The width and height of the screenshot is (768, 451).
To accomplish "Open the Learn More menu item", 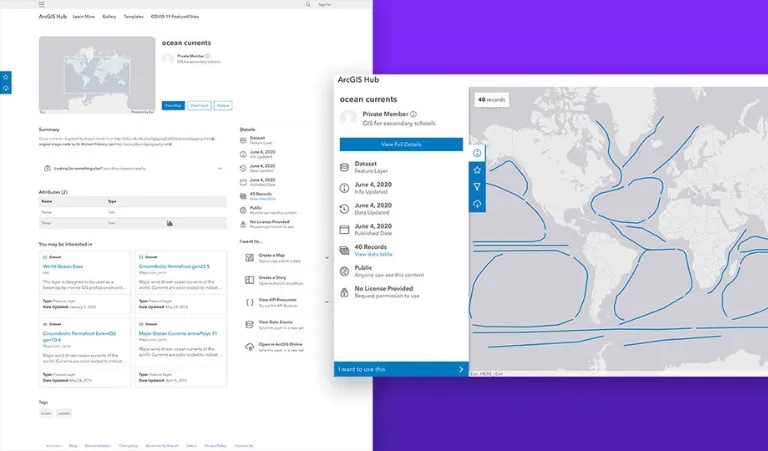I will tap(84, 17).
